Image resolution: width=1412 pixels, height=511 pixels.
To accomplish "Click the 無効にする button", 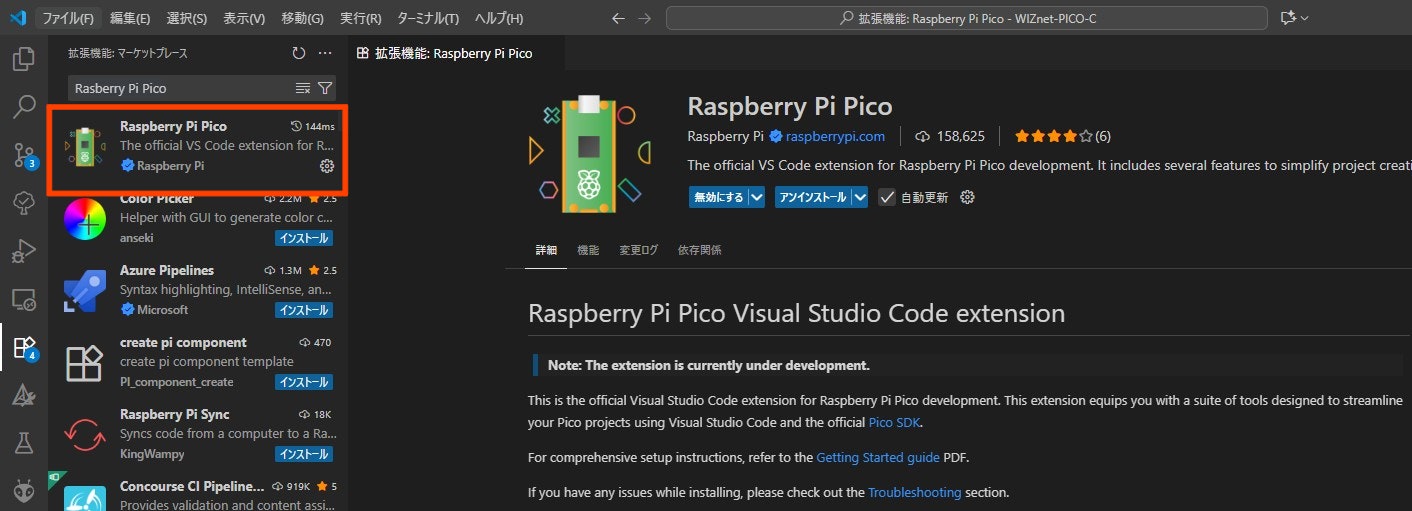I will tap(718, 197).
